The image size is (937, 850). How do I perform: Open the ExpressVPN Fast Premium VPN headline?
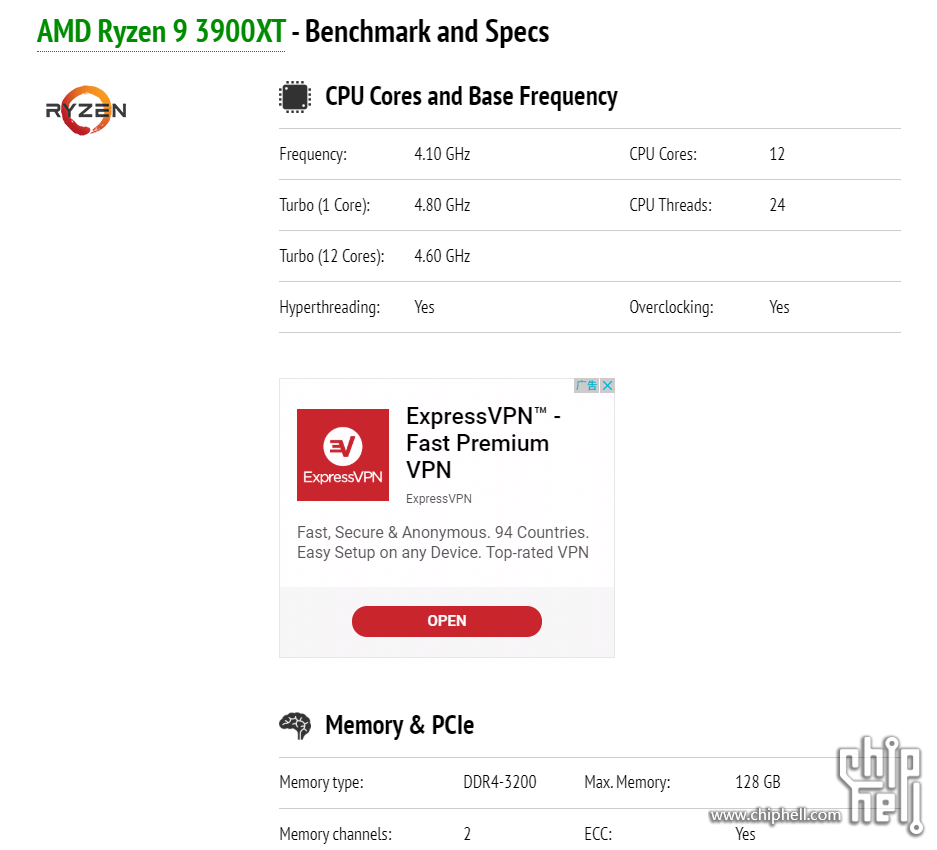(x=483, y=443)
